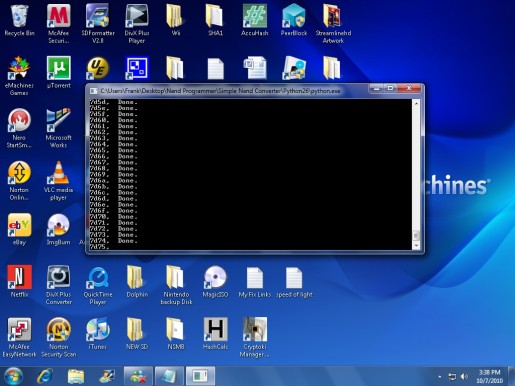Viewport: 515px width, 386px height.
Task: Launch Microsoft Works icon
Action: point(58,128)
